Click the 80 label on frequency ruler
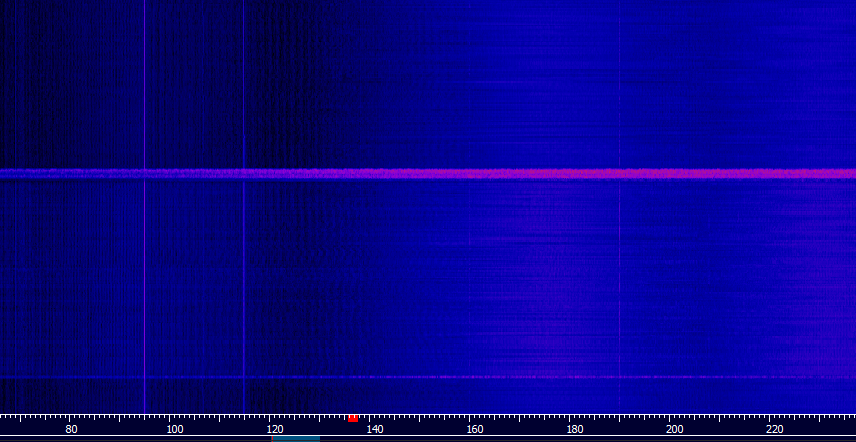The image size is (856, 442). click(71, 429)
